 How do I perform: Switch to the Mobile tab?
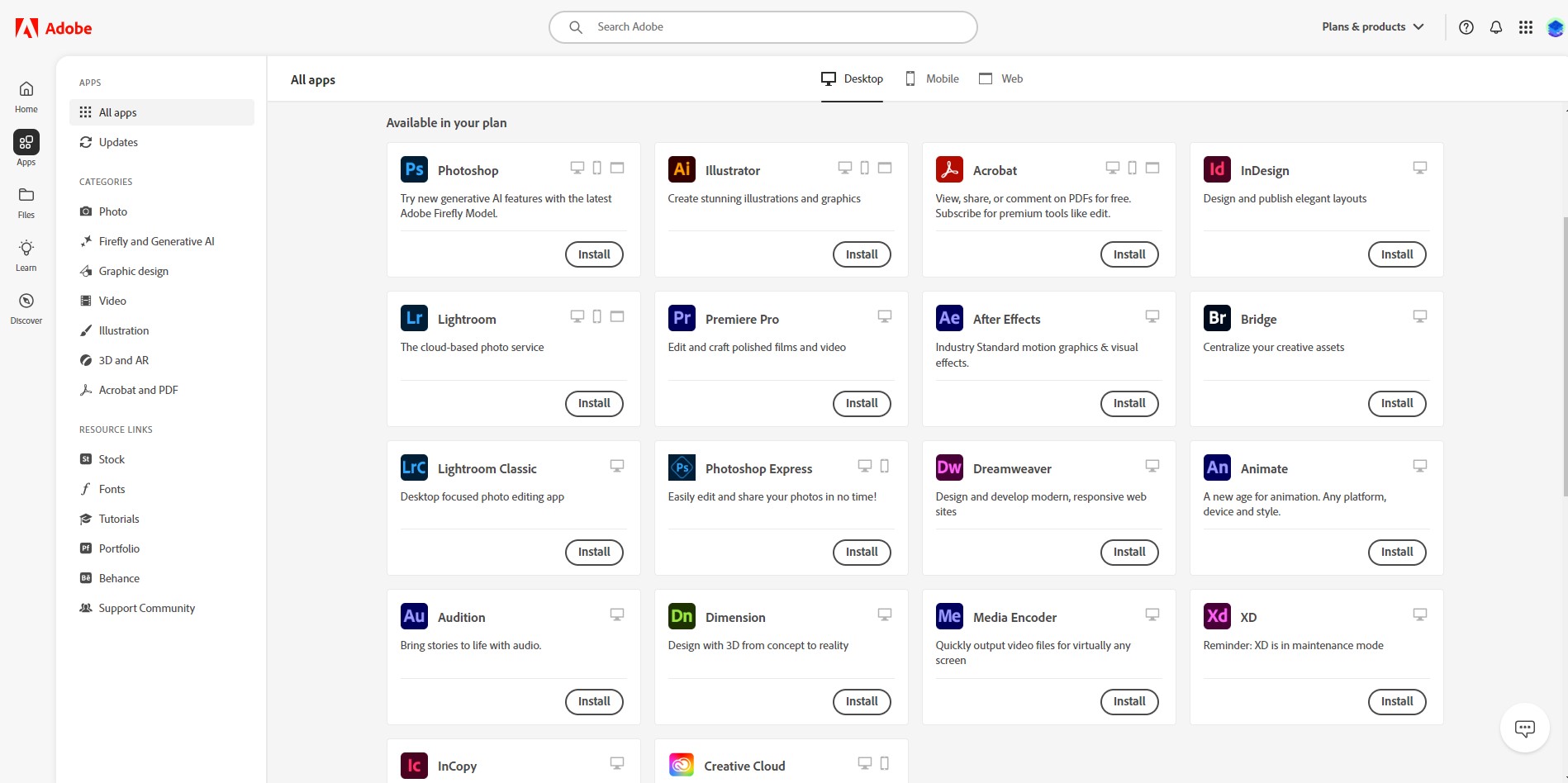(932, 79)
